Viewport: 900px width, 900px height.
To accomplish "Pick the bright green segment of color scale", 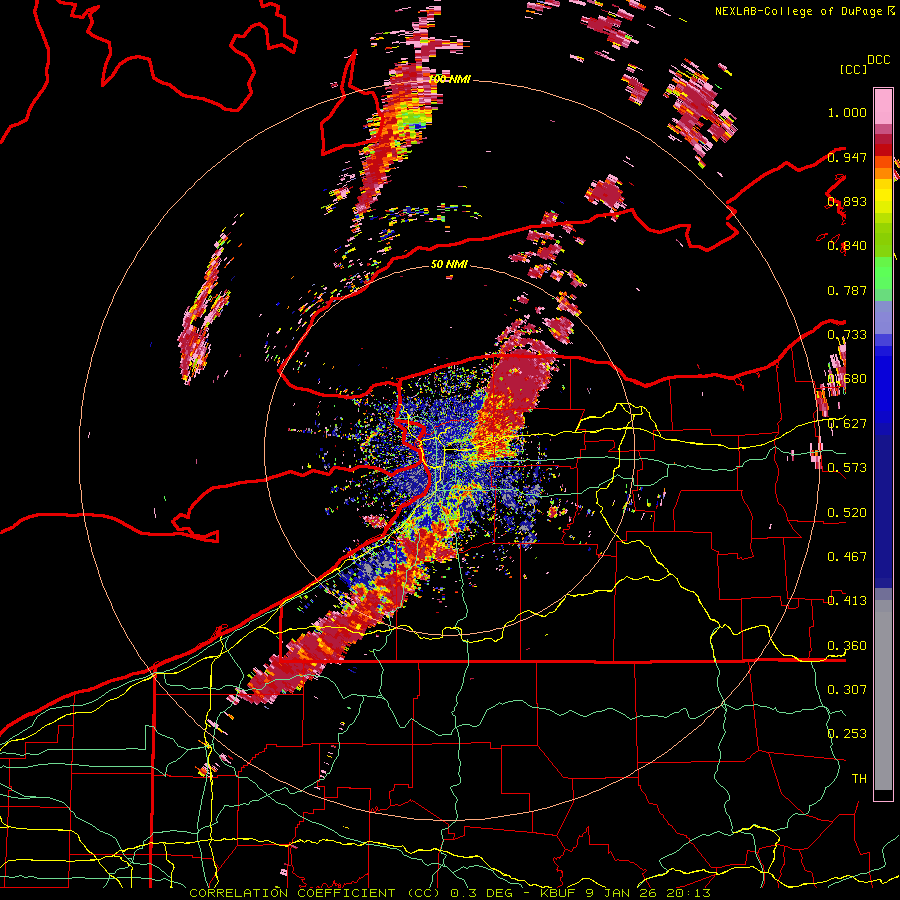I will [x=883, y=273].
